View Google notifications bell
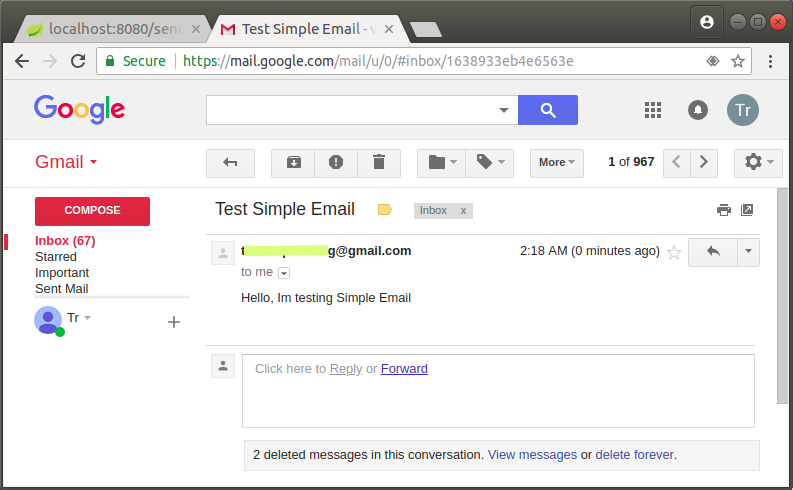This screenshot has height=490, width=793. (697, 110)
